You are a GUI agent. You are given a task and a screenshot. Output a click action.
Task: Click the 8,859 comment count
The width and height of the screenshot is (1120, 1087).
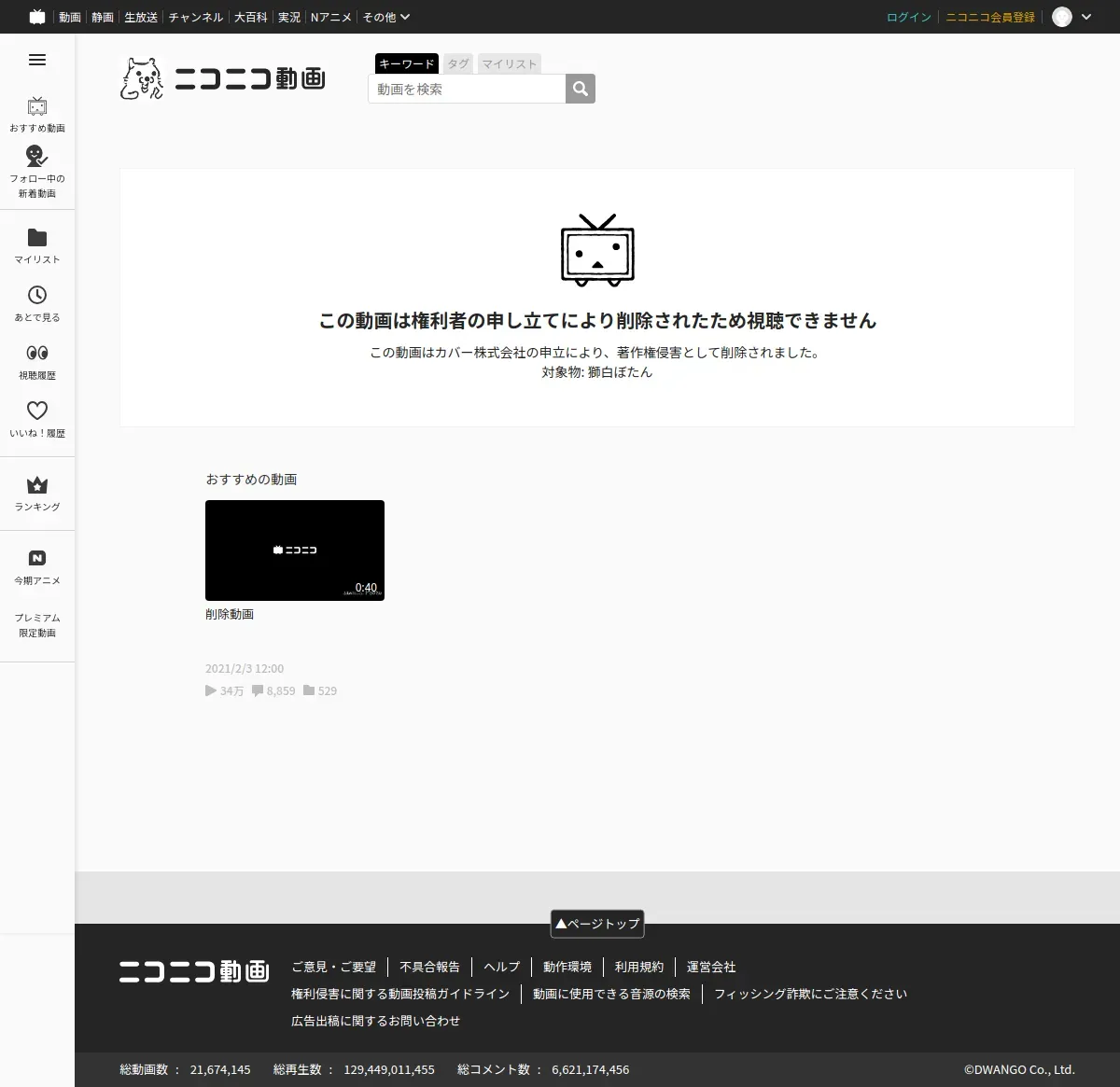[273, 690]
